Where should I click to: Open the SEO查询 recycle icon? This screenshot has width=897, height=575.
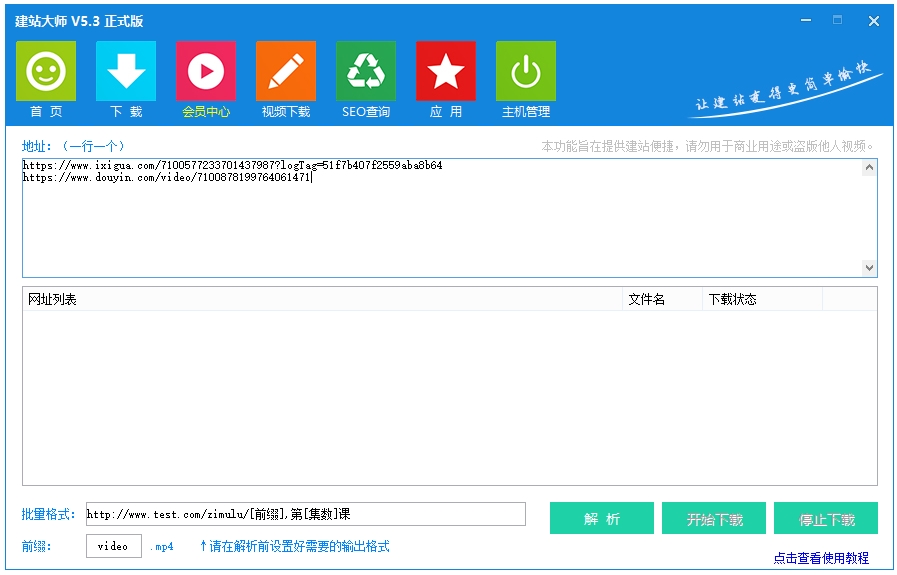366,71
